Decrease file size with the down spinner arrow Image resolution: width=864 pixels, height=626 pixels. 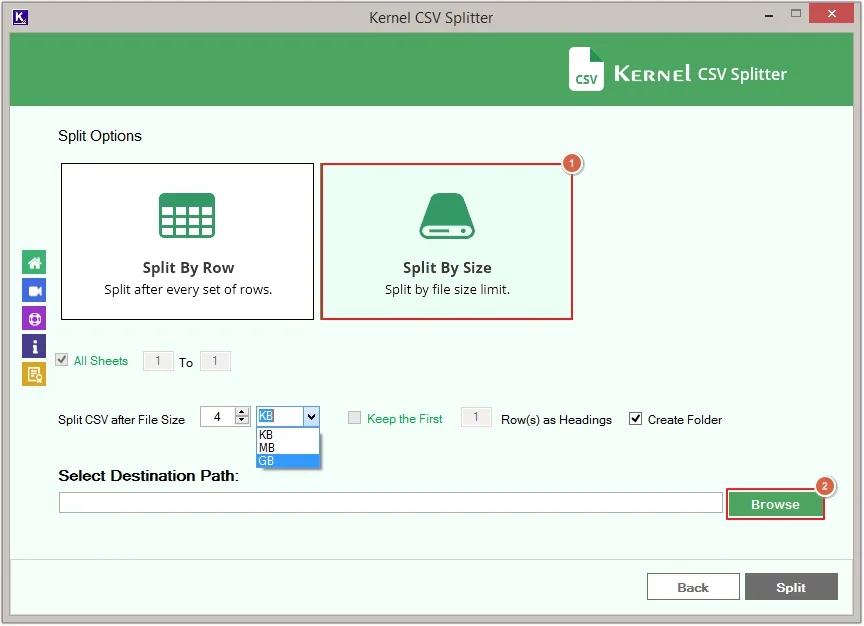(242, 421)
